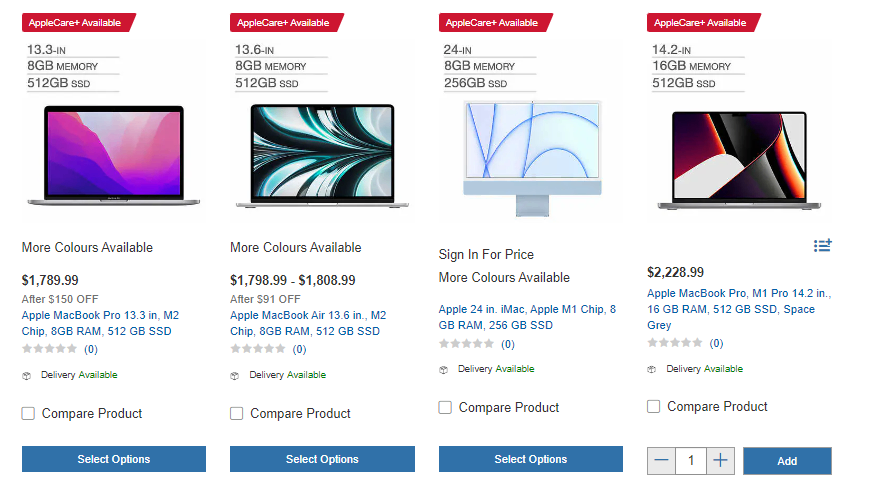Click the minus quantity button
The image size is (874, 484).
[x=661, y=461]
